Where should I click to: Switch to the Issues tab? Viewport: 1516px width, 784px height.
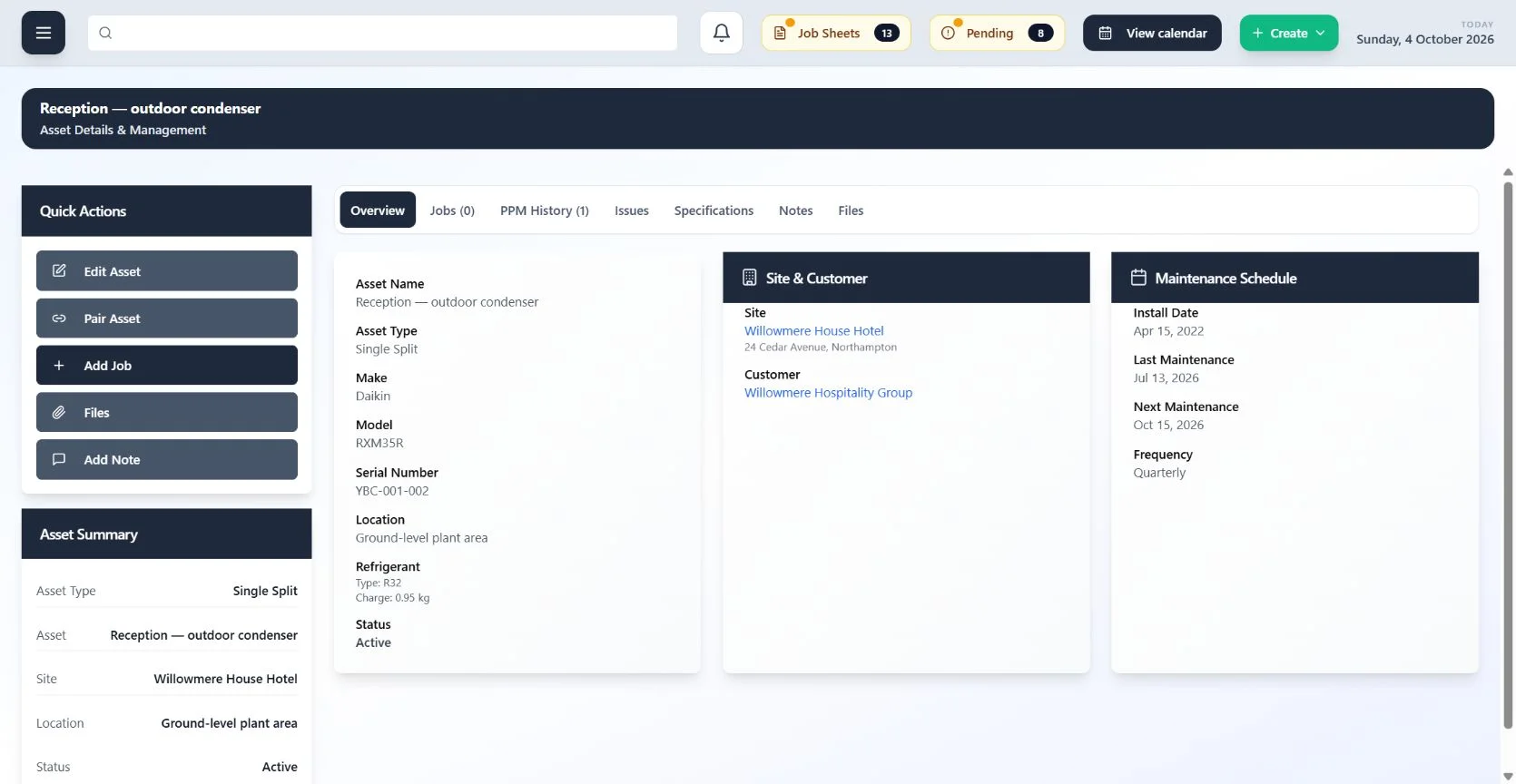[632, 210]
